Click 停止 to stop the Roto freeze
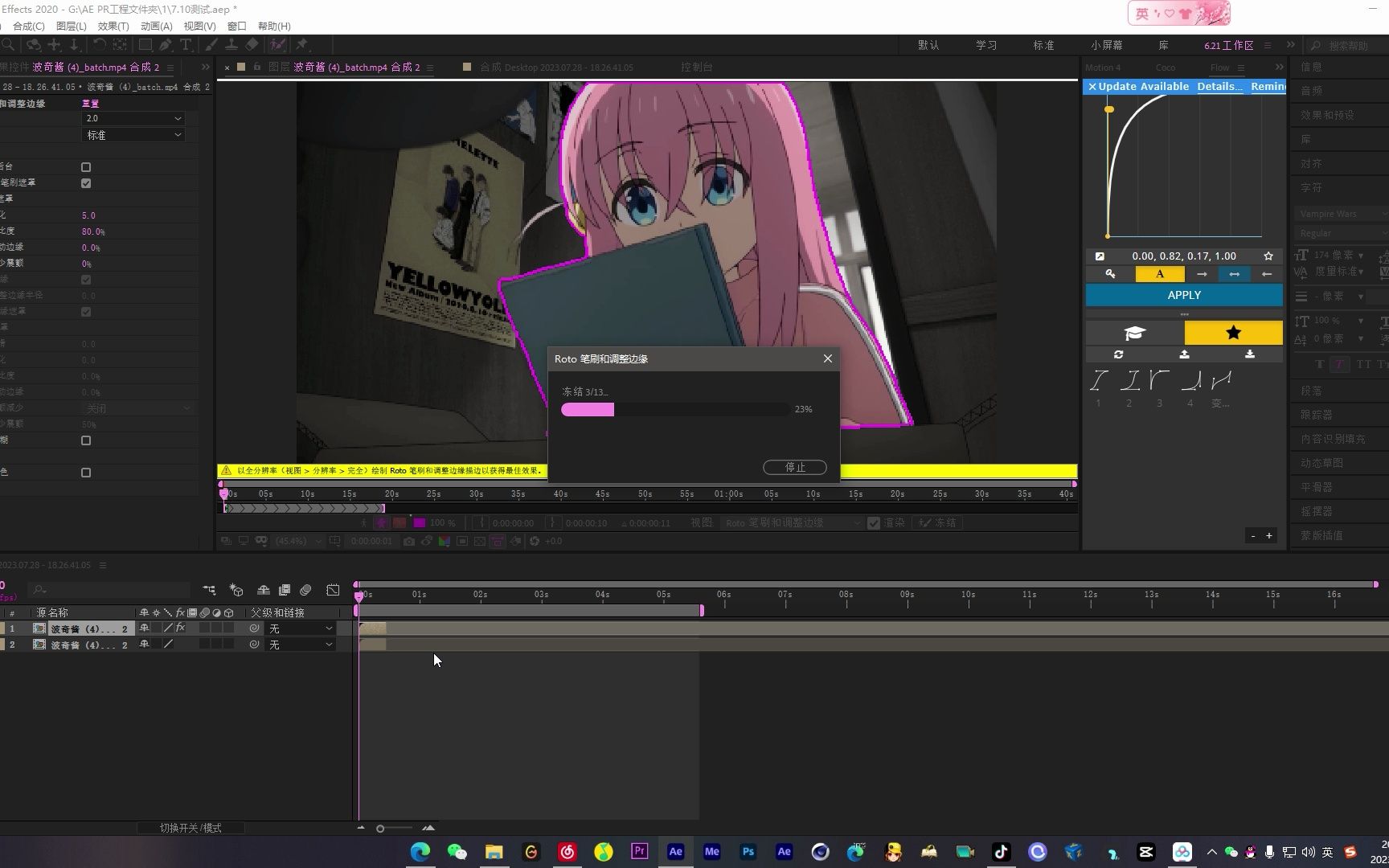Screen dimensions: 1389x868 click(x=795, y=467)
